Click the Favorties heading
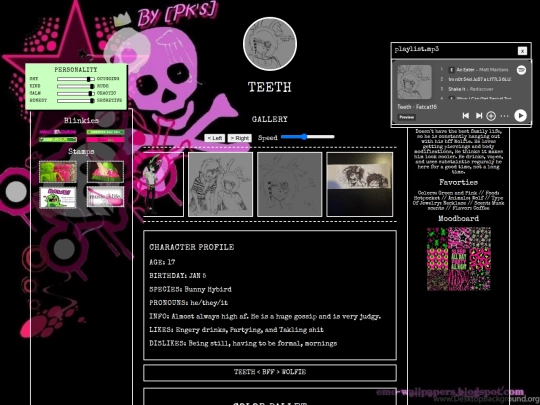This screenshot has height=405, width=540. pyautogui.click(x=458, y=182)
